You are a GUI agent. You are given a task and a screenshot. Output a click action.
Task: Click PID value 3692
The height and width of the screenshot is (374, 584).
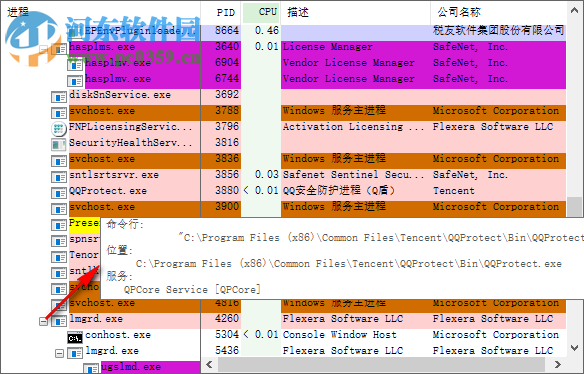227,95
